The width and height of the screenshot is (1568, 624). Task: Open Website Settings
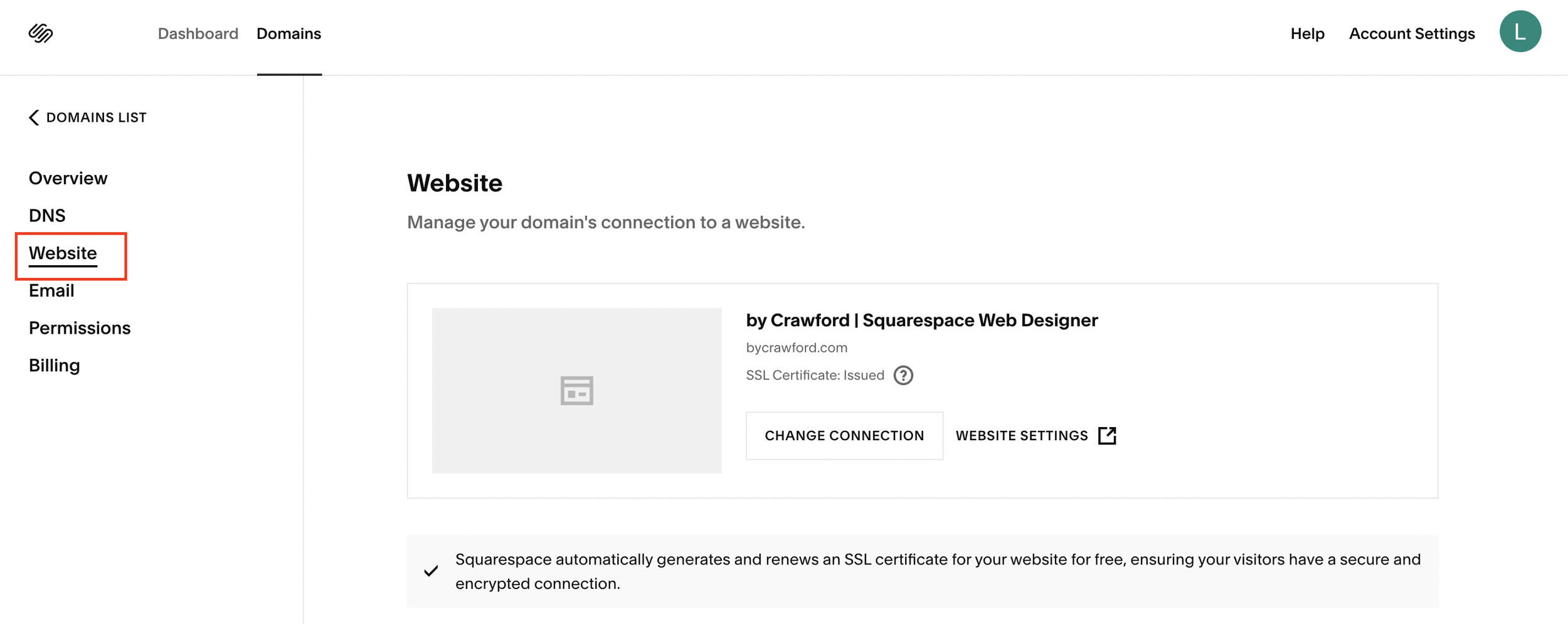pyautogui.click(x=1022, y=435)
